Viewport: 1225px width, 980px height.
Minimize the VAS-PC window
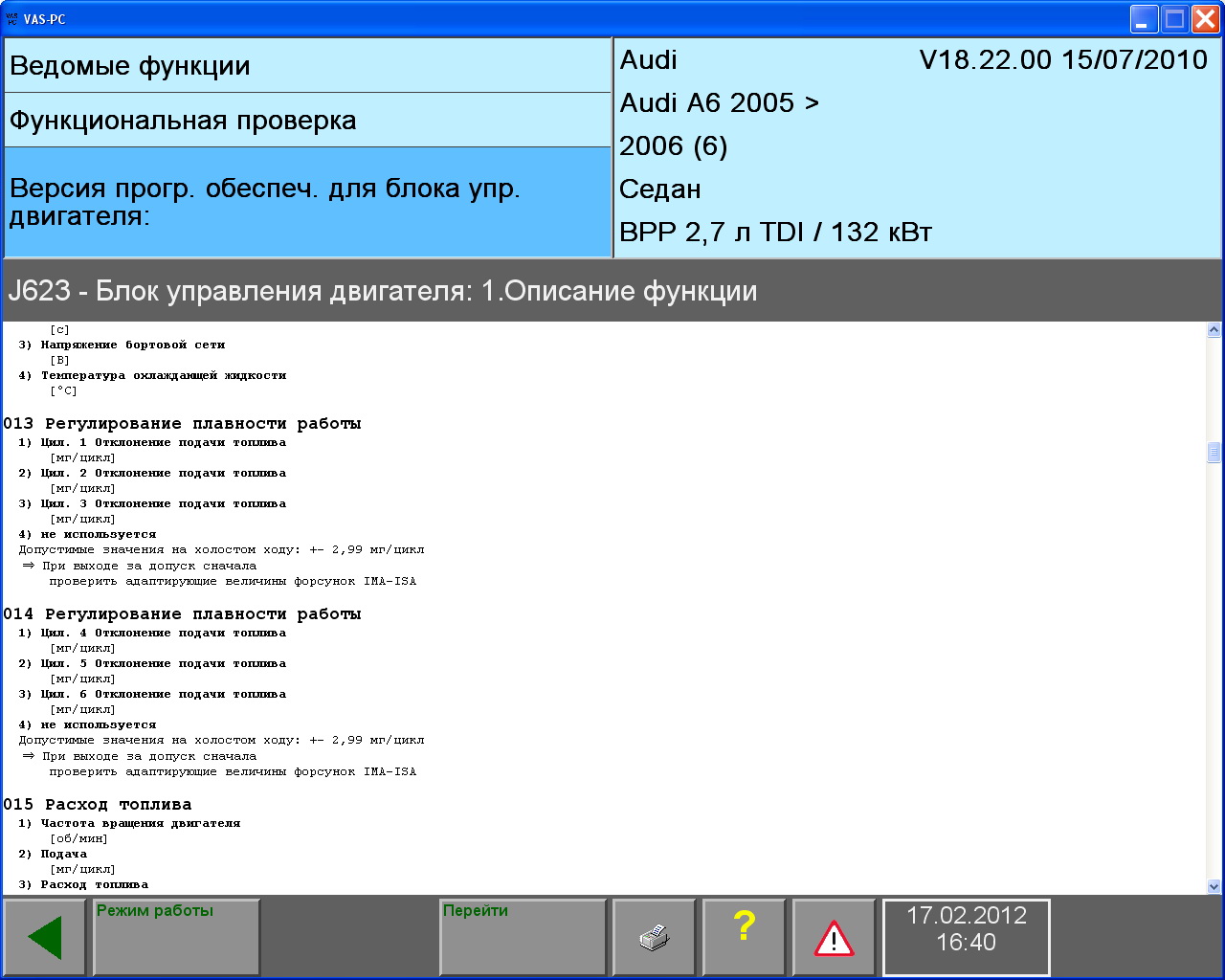[x=1144, y=18]
